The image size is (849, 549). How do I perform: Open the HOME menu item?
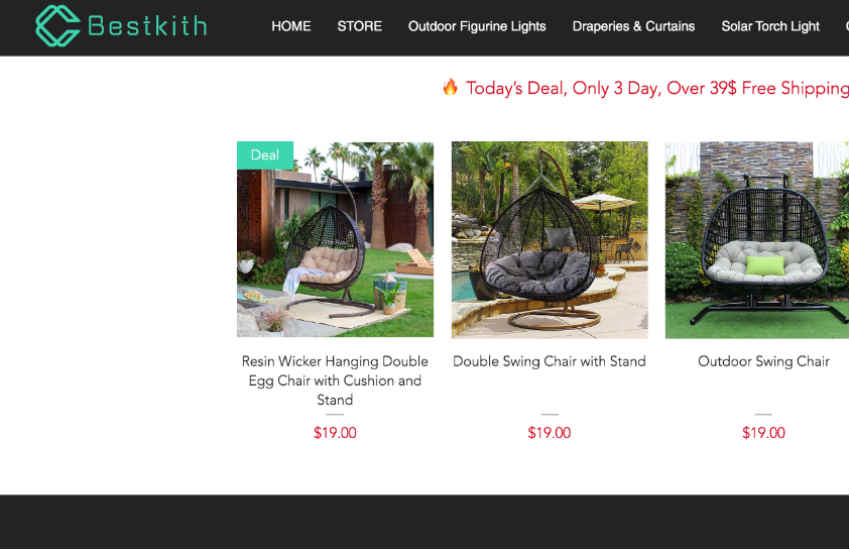pyautogui.click(x=291, y=26)
